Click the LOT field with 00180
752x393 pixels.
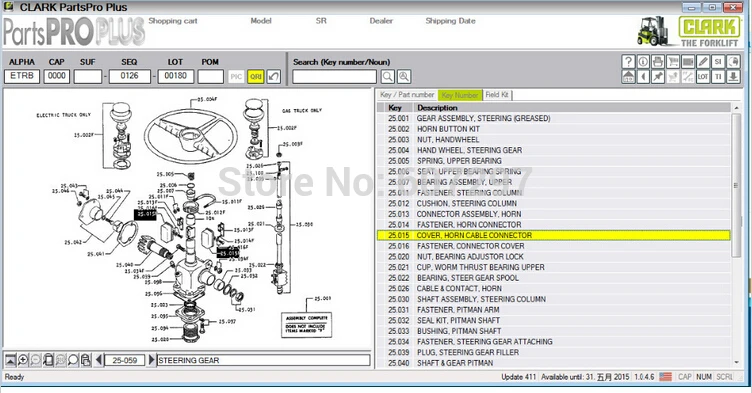click(x=176, y=76)
